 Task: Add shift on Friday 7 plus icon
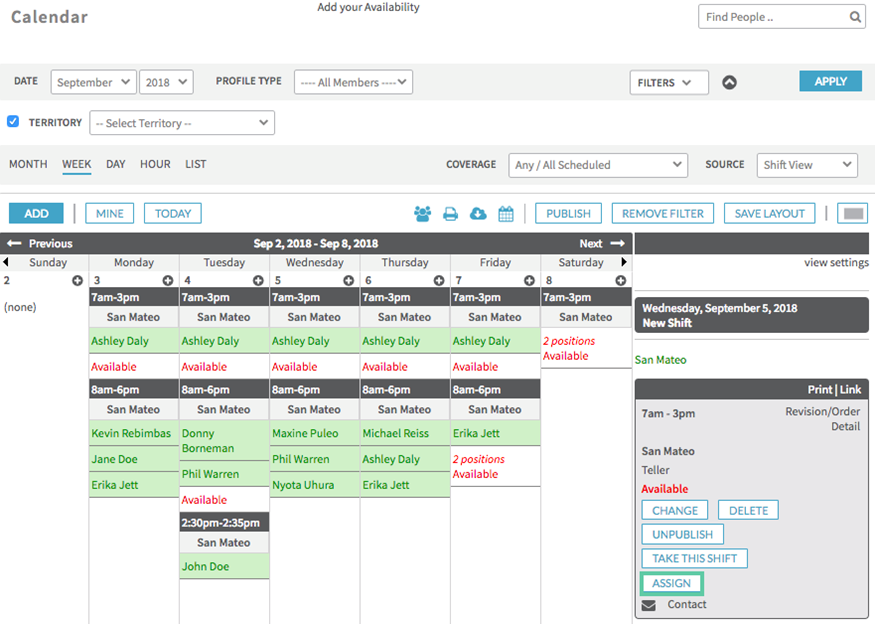[x=530, y=280]
